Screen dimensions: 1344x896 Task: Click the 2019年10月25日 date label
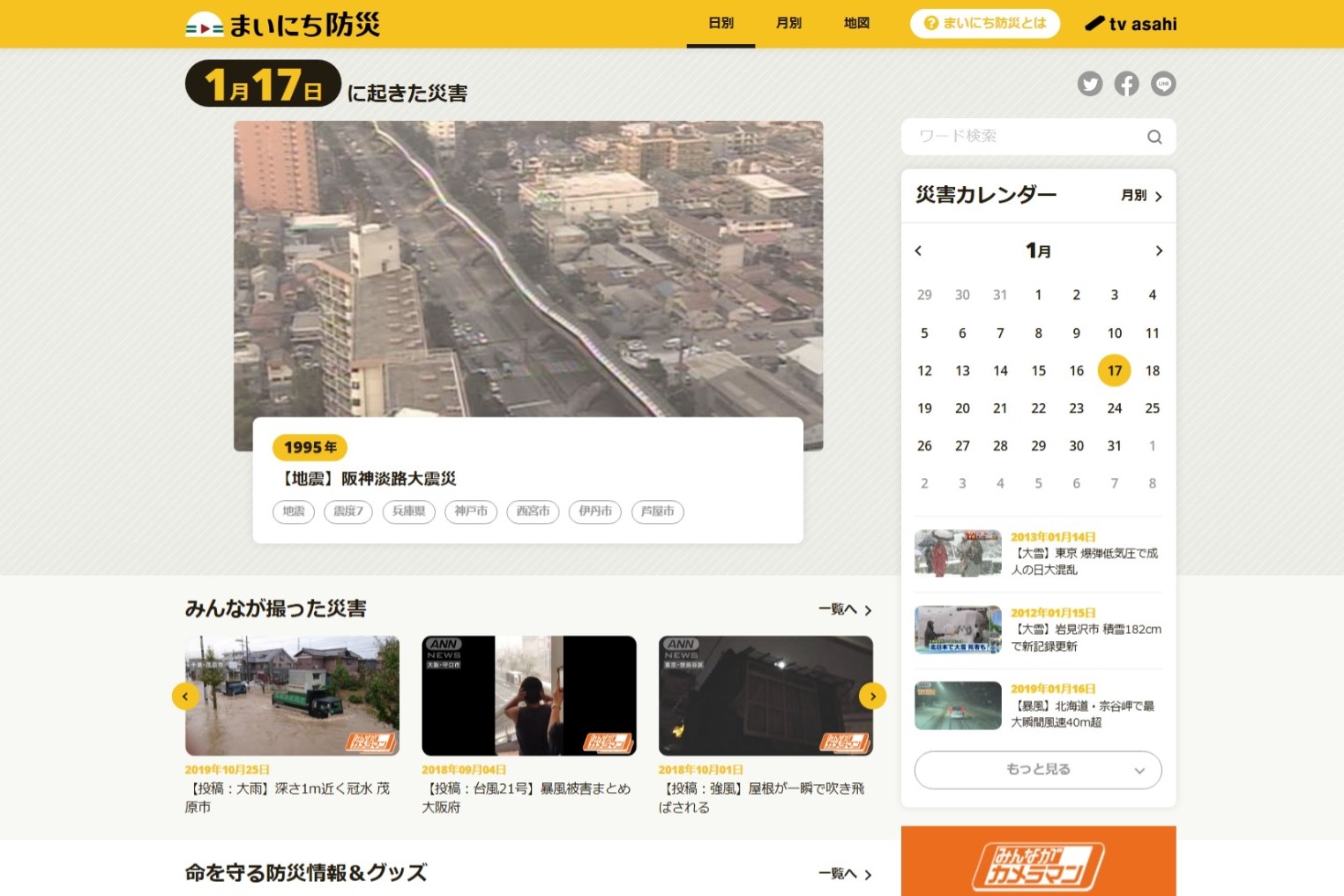coord(228,770)
